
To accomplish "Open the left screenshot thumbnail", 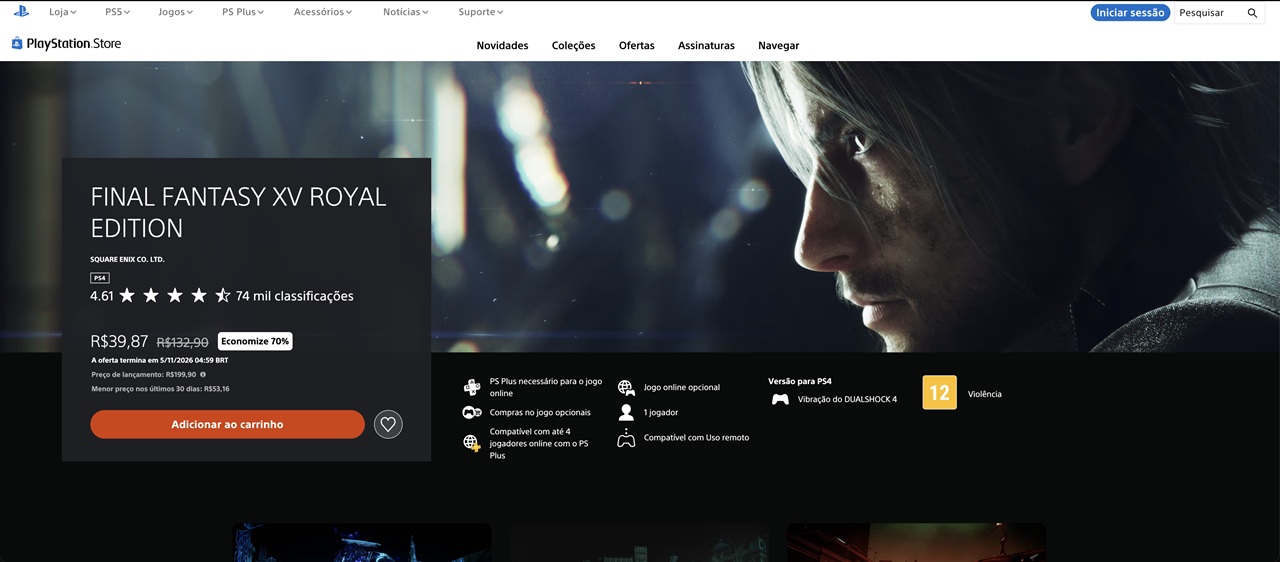I will coord(362,542).
